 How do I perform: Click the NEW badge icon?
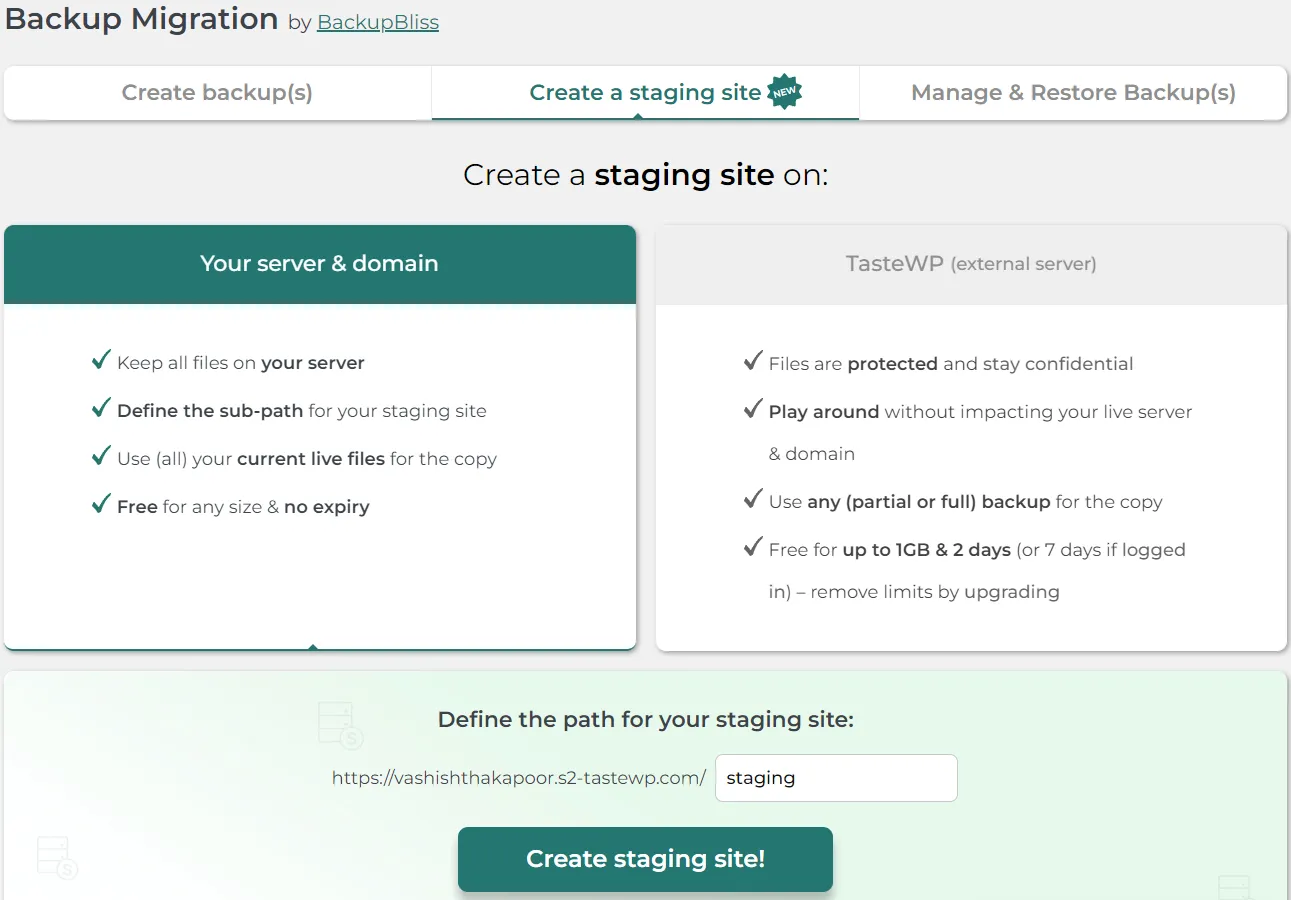(785, 92)
